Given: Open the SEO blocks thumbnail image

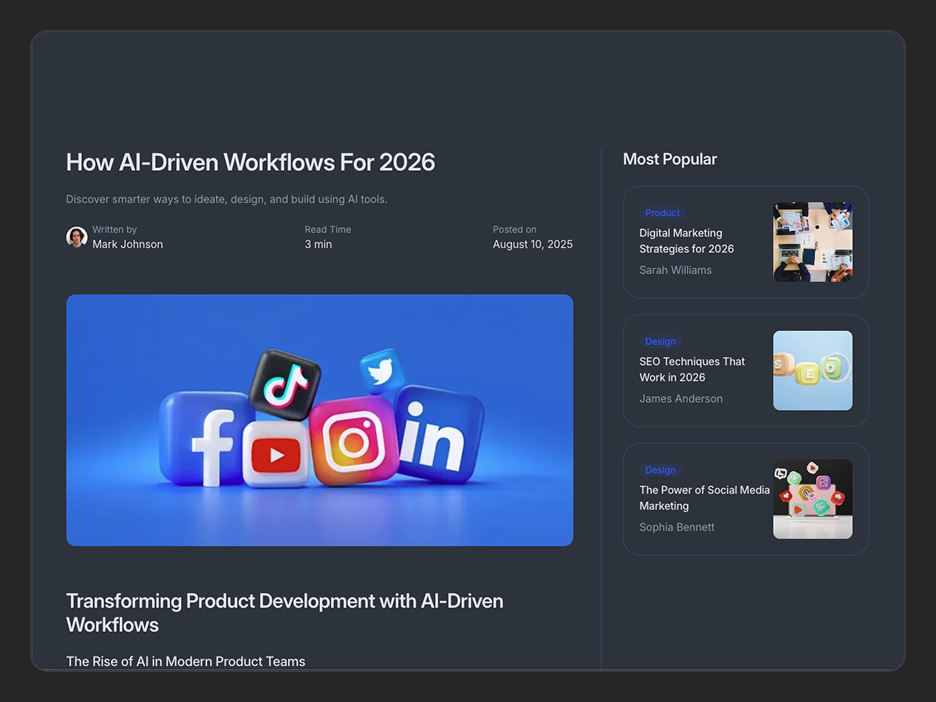Looking at the screenshot, I should (812, 370).
